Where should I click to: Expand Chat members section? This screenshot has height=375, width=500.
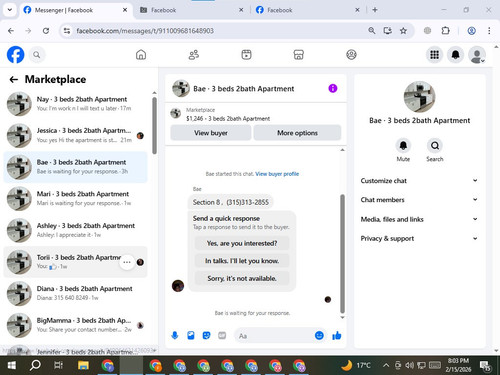[419, 200]
